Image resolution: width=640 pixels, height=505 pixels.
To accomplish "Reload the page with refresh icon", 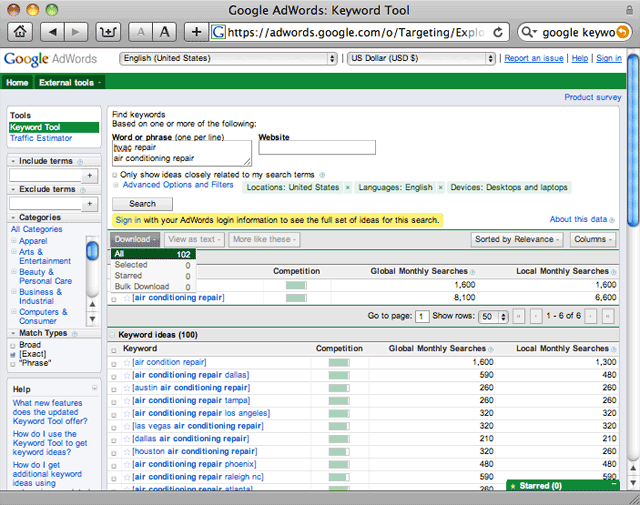I will (498, 32).
